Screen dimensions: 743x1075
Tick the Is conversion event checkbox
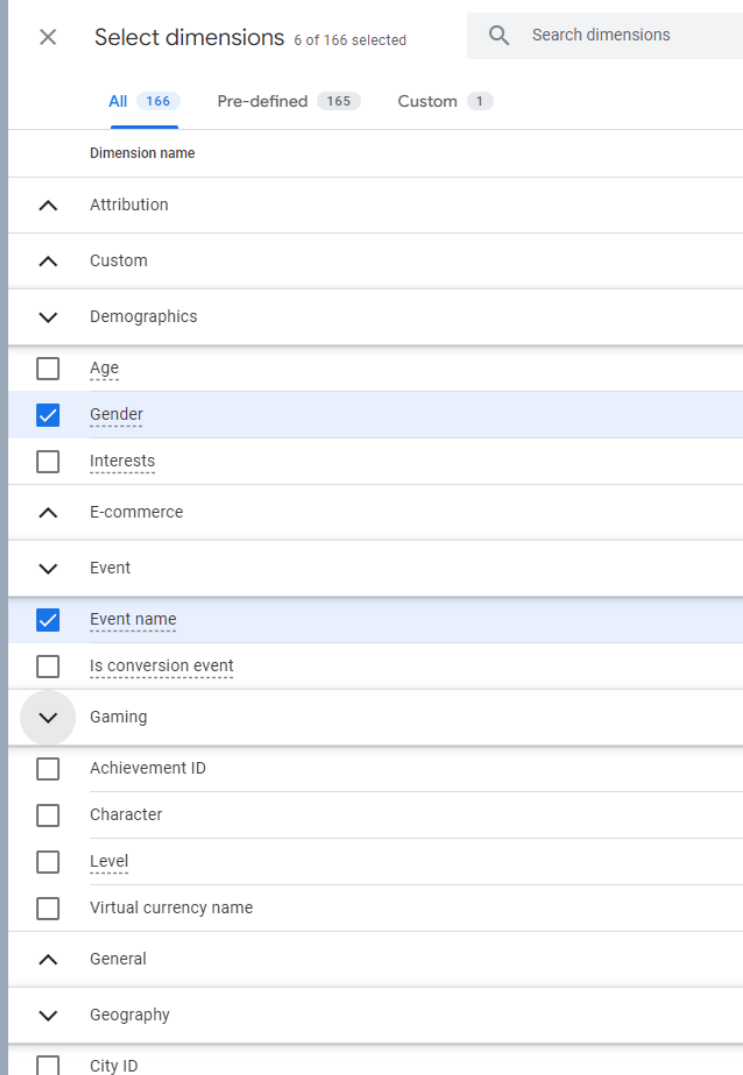[x=47, y=666]
